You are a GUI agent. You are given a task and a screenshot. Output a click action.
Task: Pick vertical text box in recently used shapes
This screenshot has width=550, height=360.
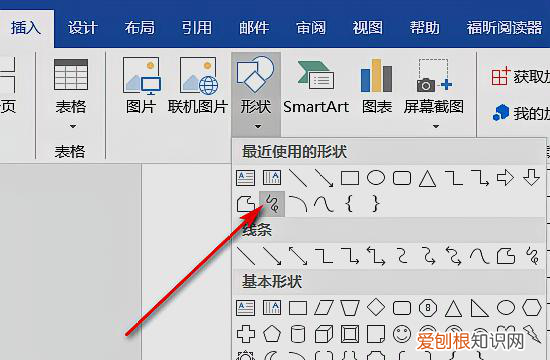point(272,178)
